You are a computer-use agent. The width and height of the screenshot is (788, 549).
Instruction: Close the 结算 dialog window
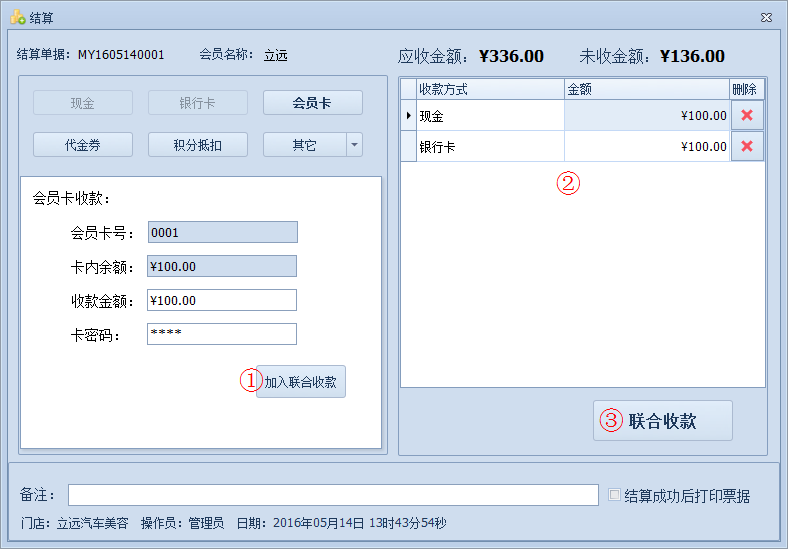(x=765, y=17)
